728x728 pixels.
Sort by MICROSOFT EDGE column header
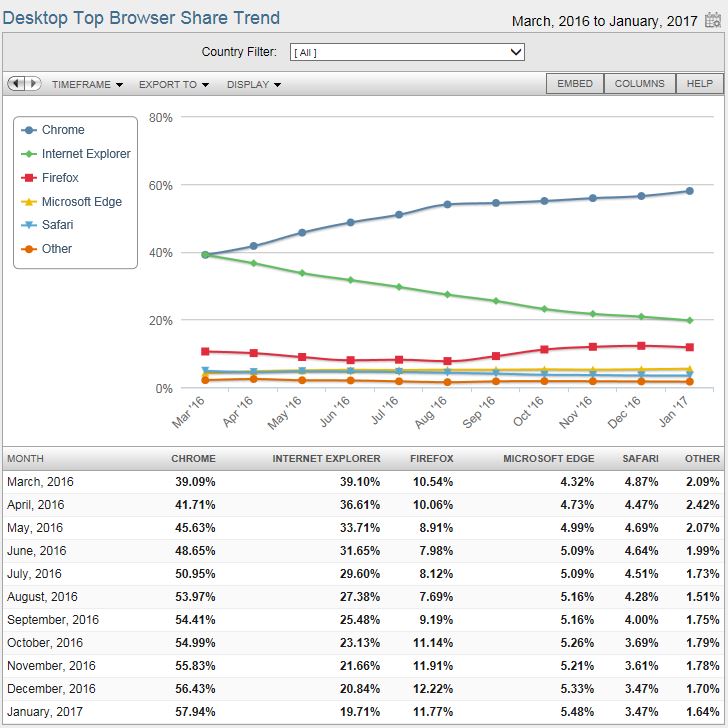(549, 459)
